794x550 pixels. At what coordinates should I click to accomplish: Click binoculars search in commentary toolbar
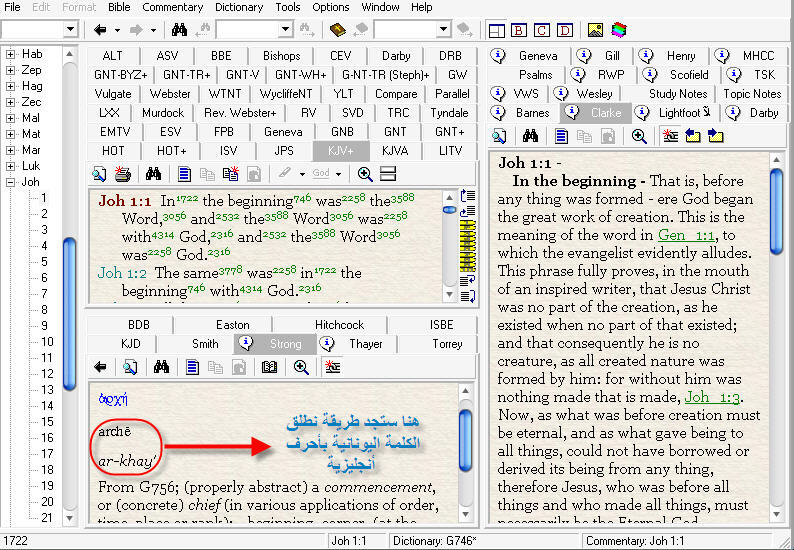[x=530, y=136]
